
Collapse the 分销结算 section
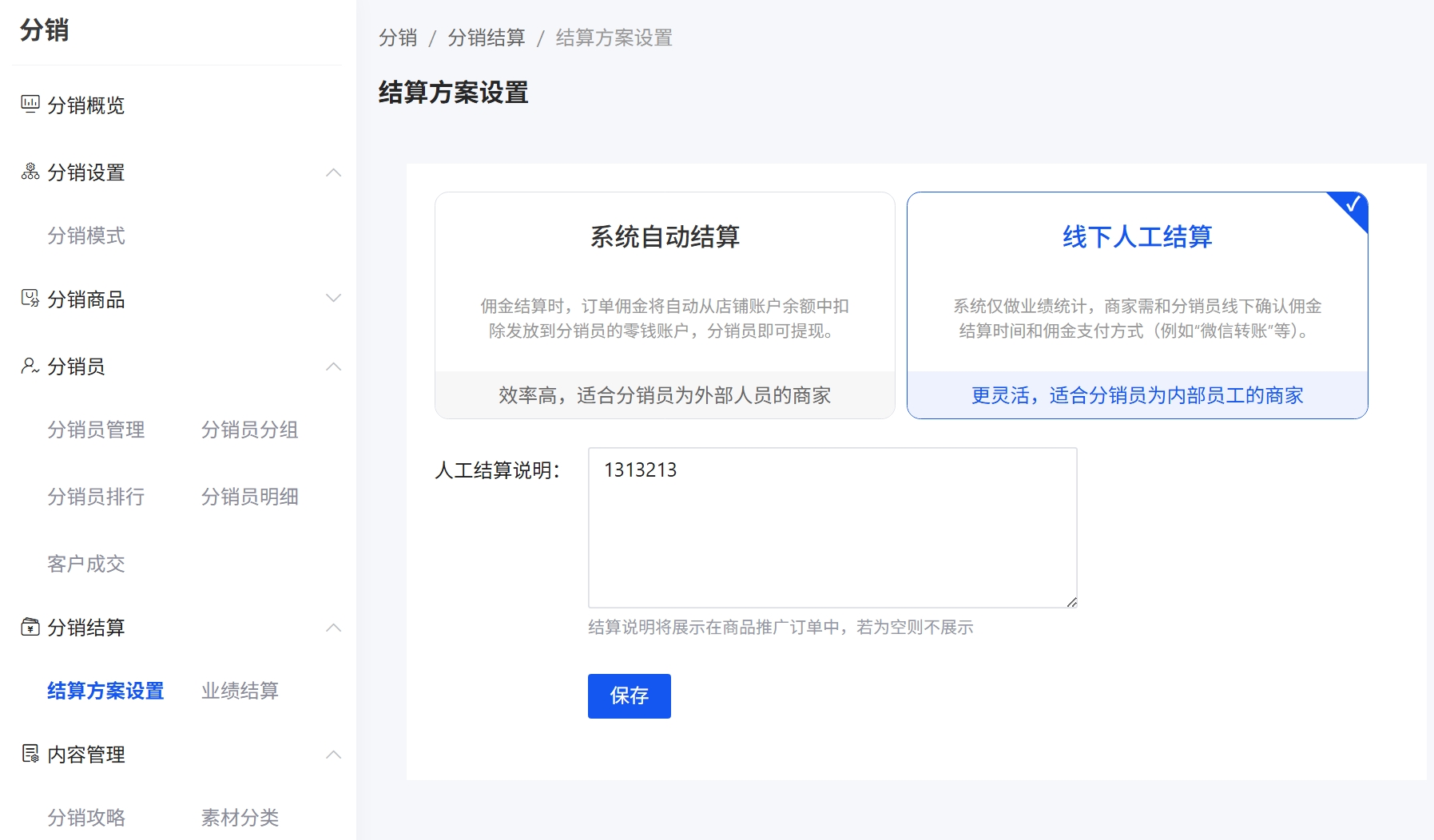[x=334, y=628]
